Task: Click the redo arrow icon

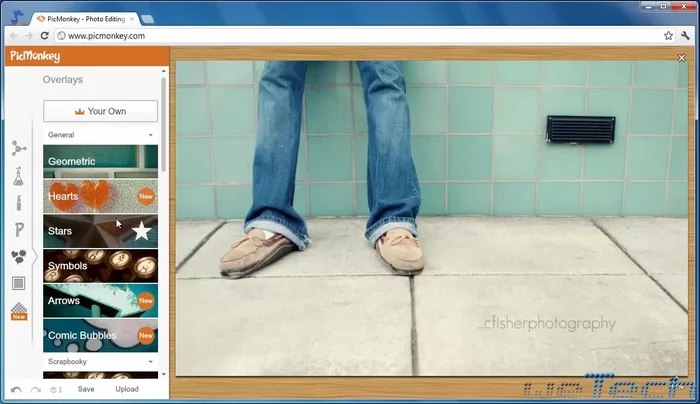Action: coord(36,389)
